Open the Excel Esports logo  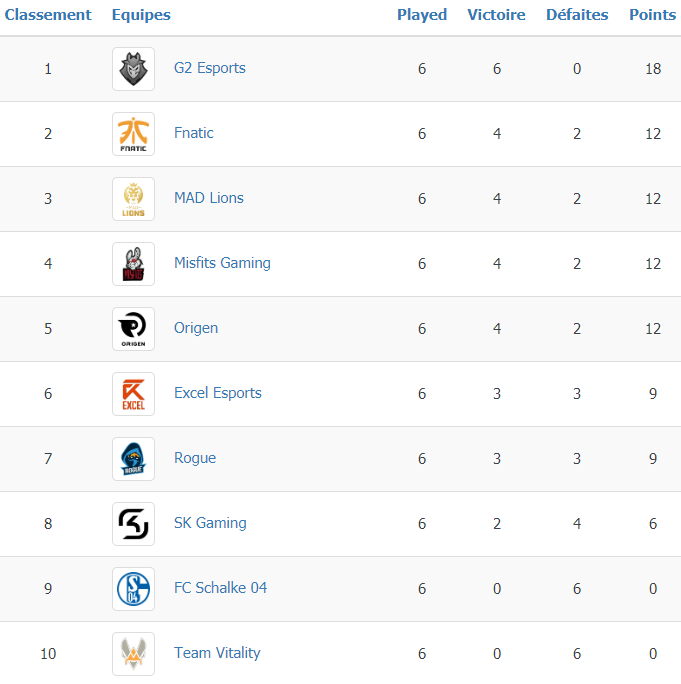pyautogui.click(x=133, y=394)
